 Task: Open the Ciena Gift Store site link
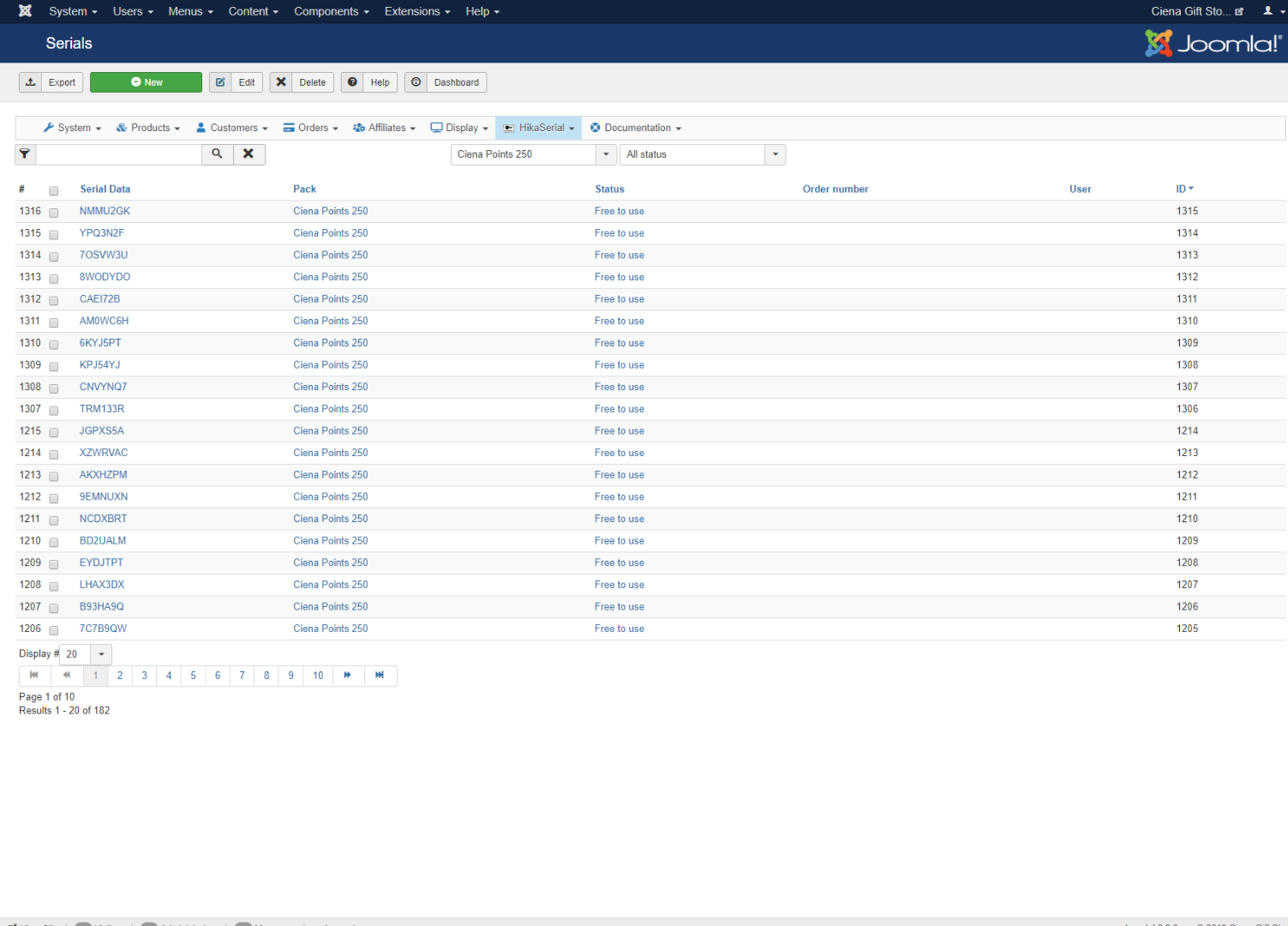click(x=1197, y=11)
